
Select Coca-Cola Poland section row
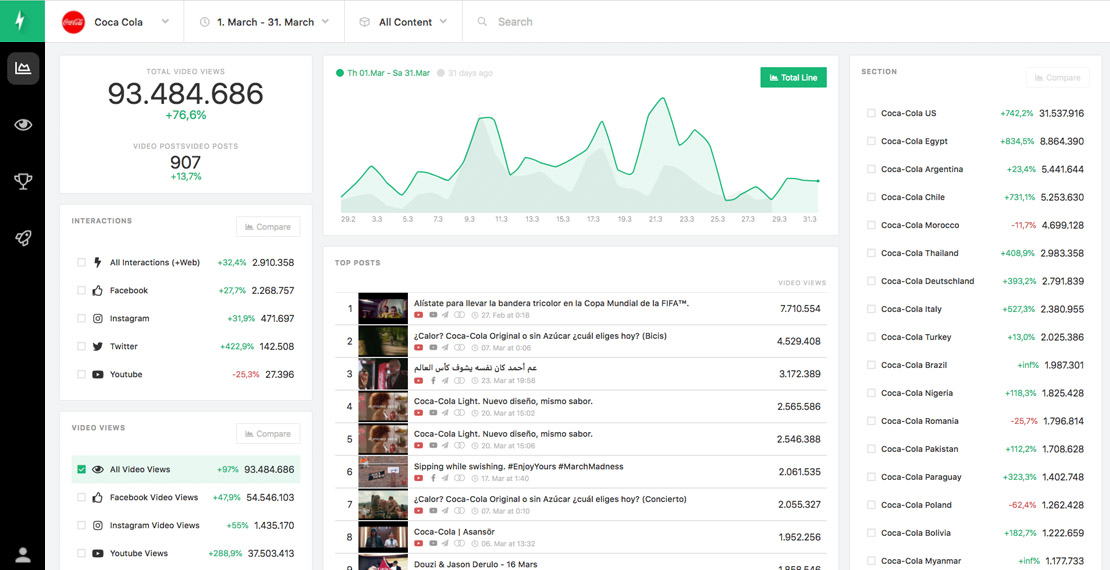(x=975, y=505)
